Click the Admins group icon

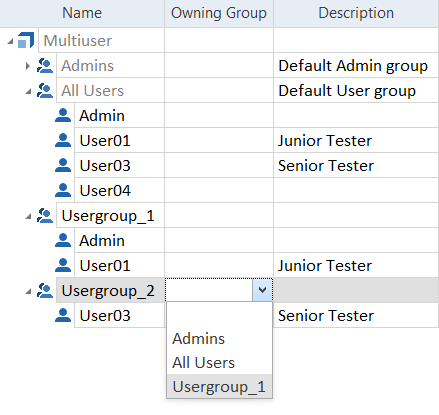click(45, 65)
